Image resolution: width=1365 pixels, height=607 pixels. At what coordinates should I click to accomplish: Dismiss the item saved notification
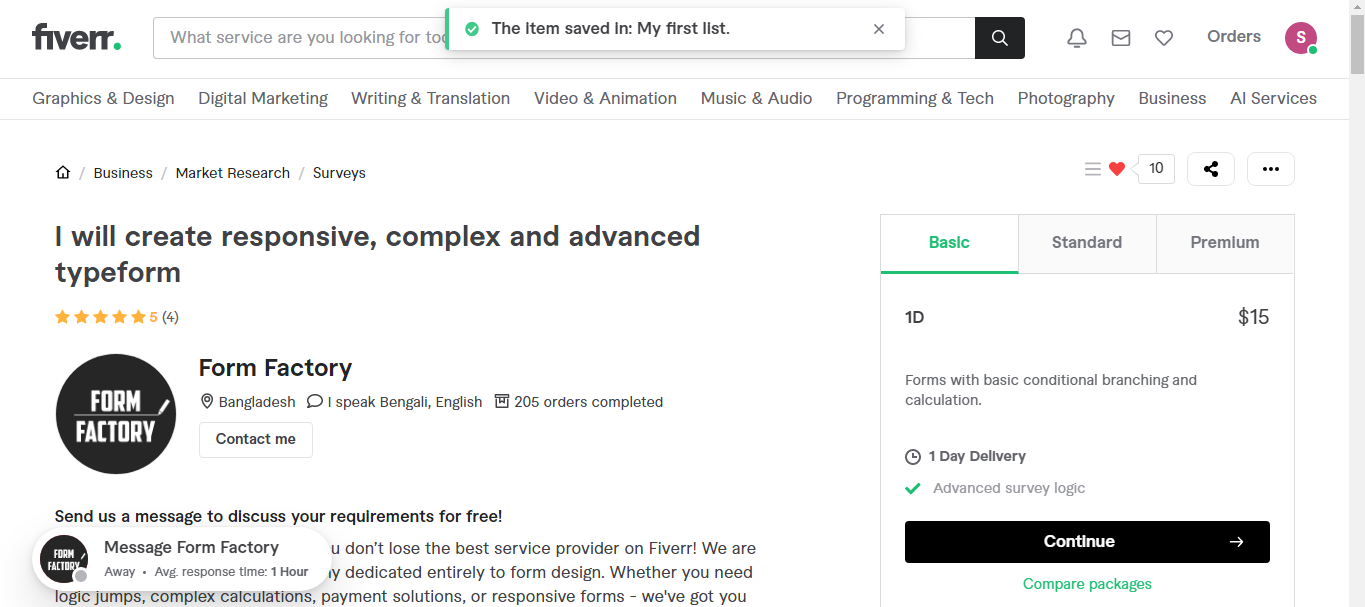point(879,29)
